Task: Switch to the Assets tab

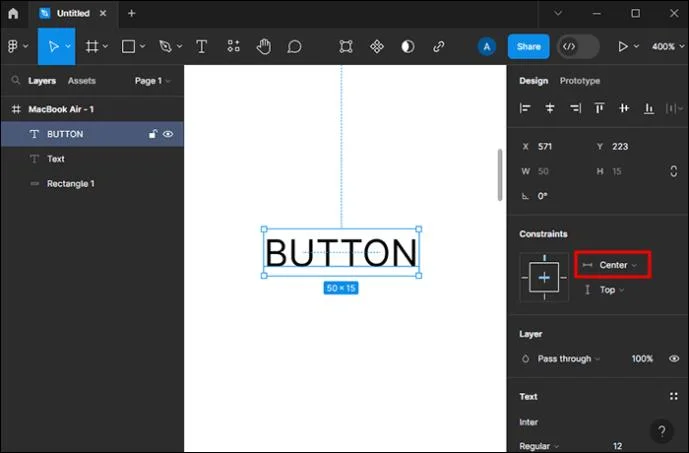Action: (82, 81)
